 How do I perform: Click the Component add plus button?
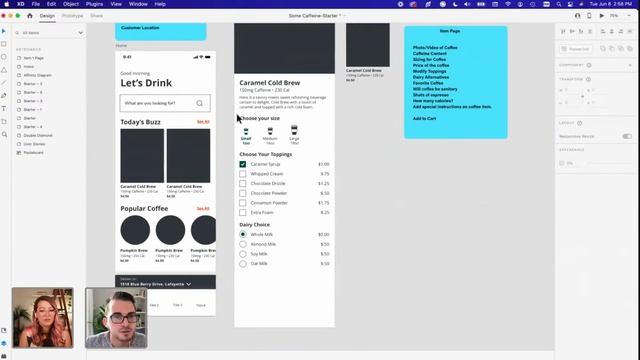coord(630,65)
